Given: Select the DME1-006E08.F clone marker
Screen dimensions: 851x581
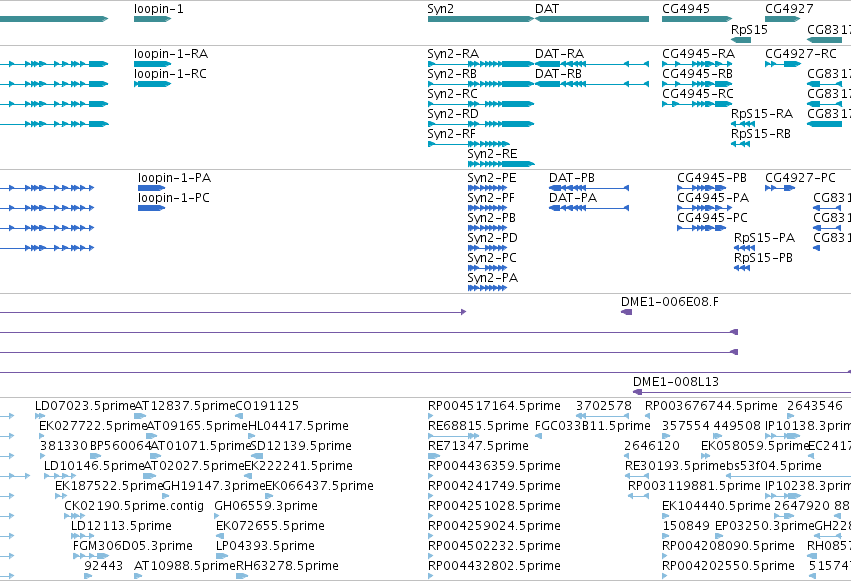Looking at the screenshot, I should pos(626,312).
